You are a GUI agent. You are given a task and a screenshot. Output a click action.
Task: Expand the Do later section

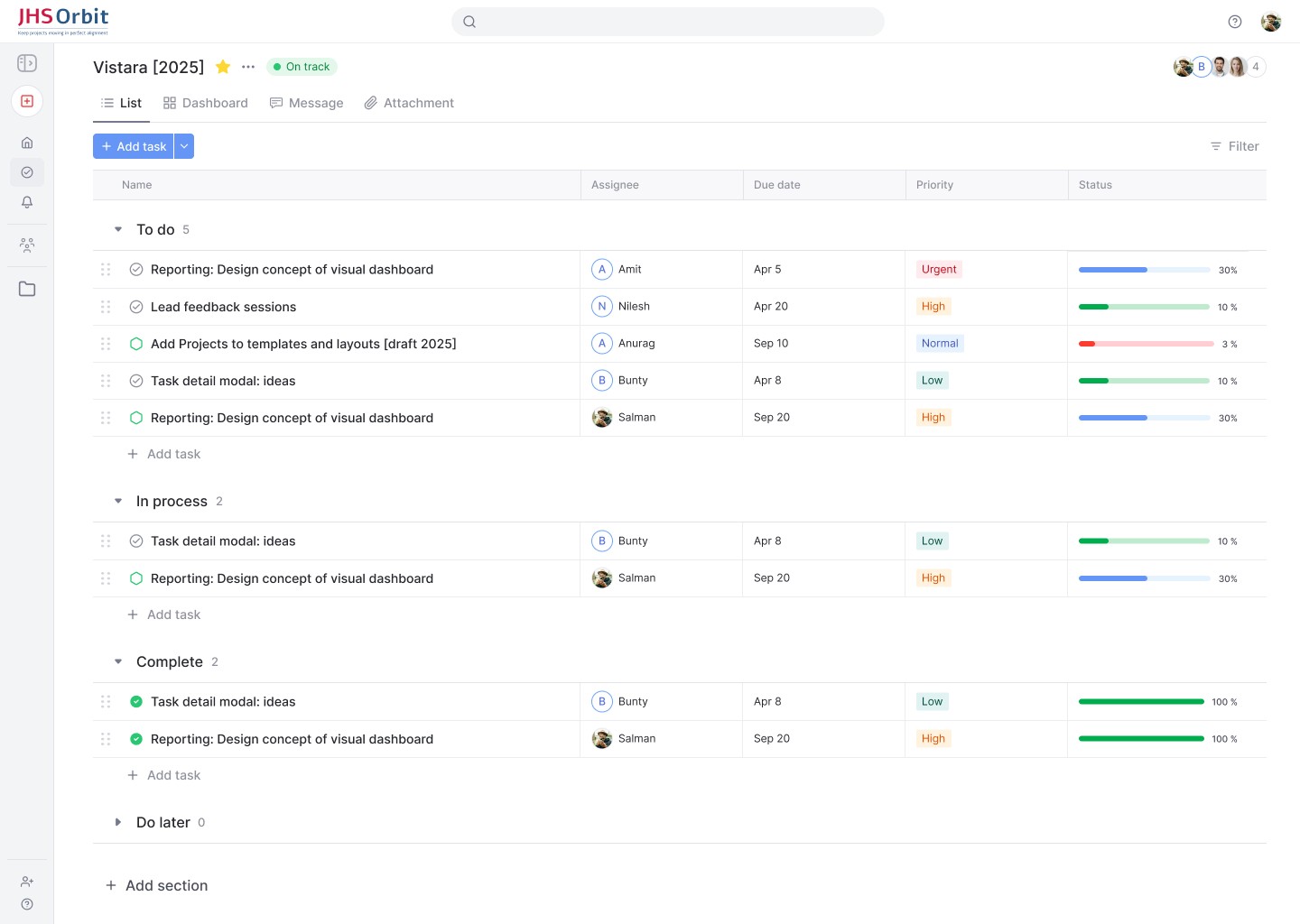(118, 822)
